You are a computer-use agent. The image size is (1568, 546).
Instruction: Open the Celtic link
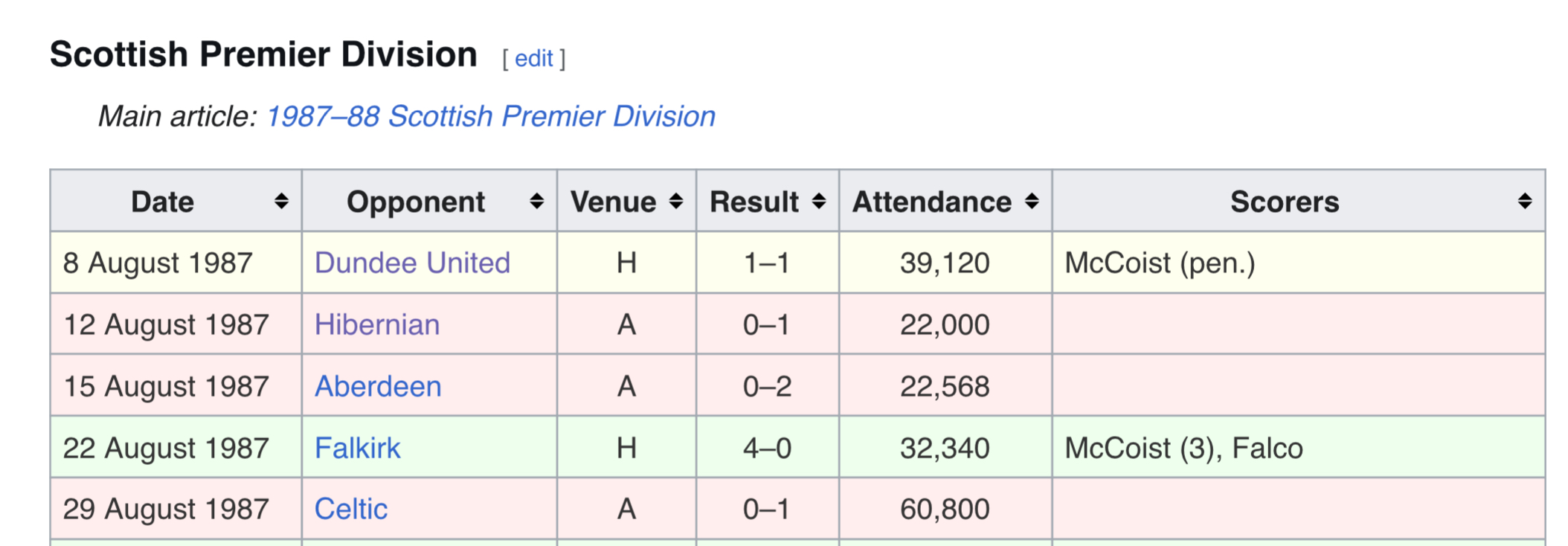pyautogui.click(x=351, y=509)
